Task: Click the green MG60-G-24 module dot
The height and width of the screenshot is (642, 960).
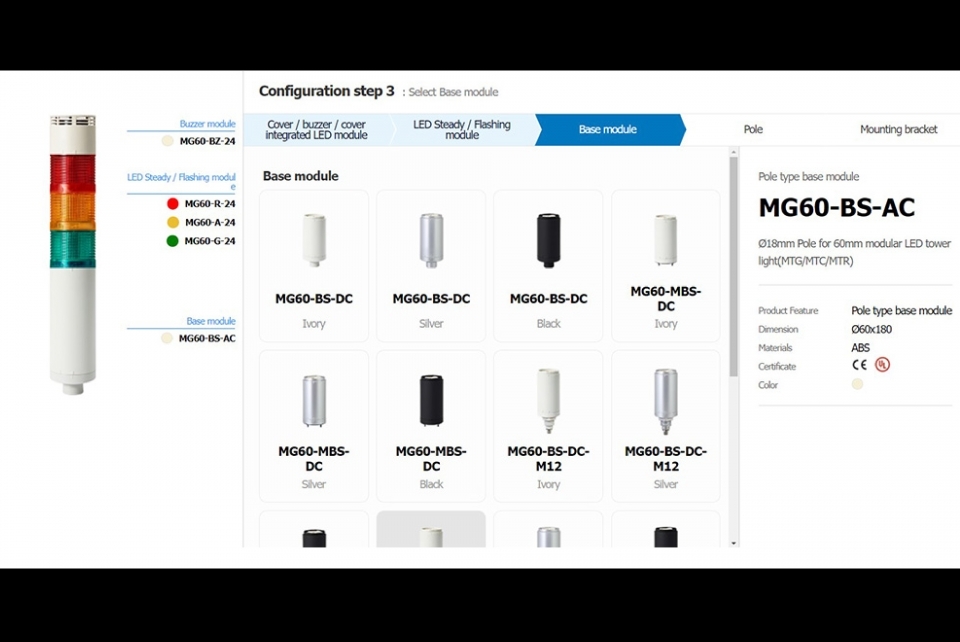Action: pos(173,241)
